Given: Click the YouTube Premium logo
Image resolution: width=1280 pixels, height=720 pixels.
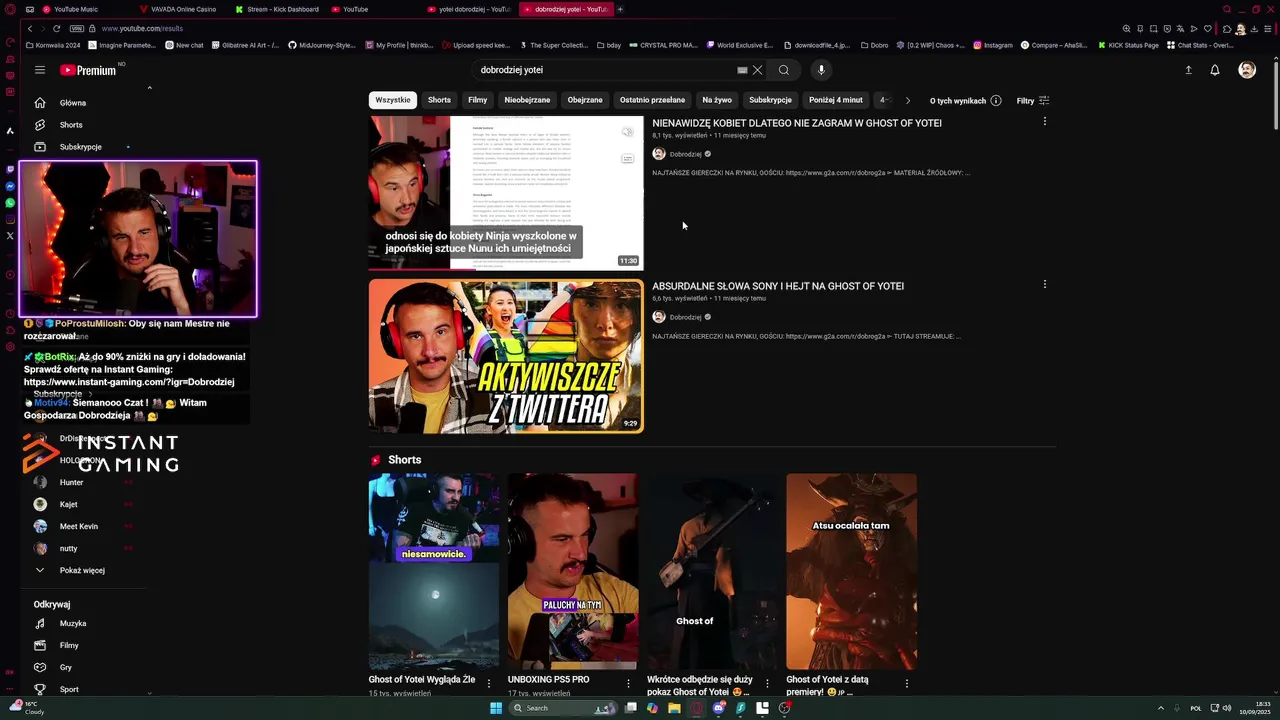Looking at the screenshot, I should (x=88, y=70).
